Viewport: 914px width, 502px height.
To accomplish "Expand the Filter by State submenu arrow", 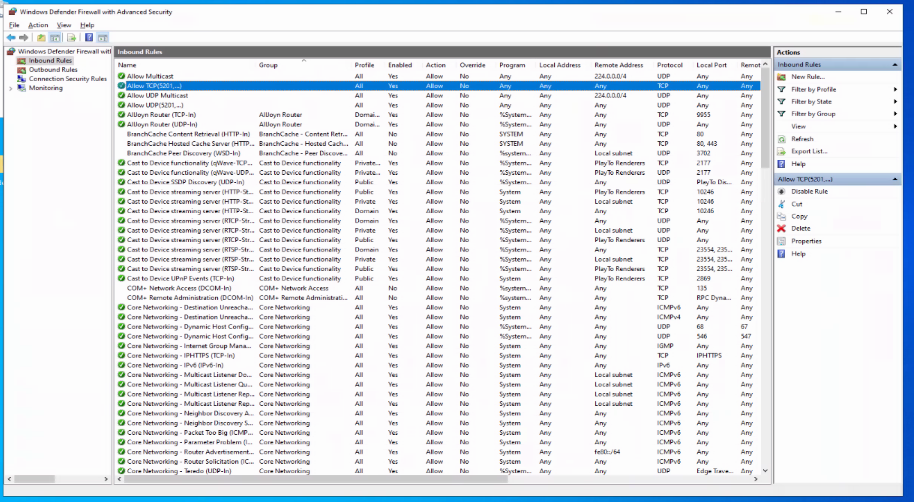I will 895,101.
